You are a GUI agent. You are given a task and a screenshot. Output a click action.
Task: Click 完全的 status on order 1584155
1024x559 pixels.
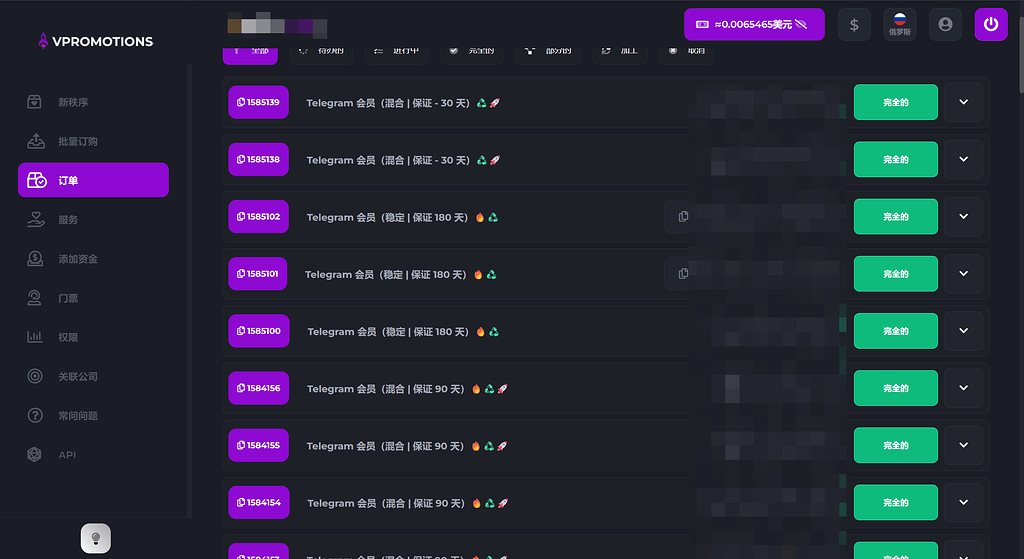[x=896, y=445]
